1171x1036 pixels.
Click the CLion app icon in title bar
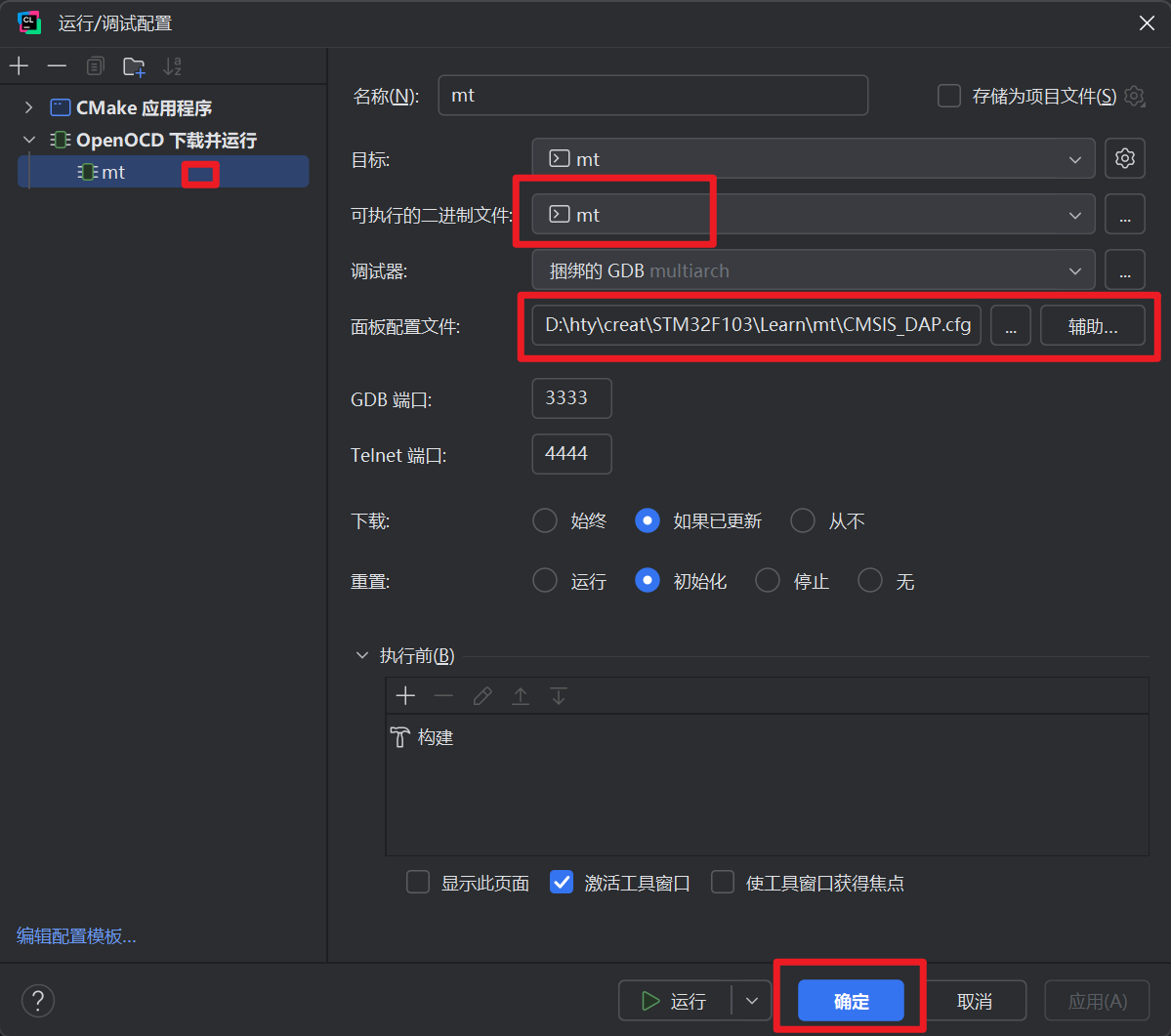point(29,22)
